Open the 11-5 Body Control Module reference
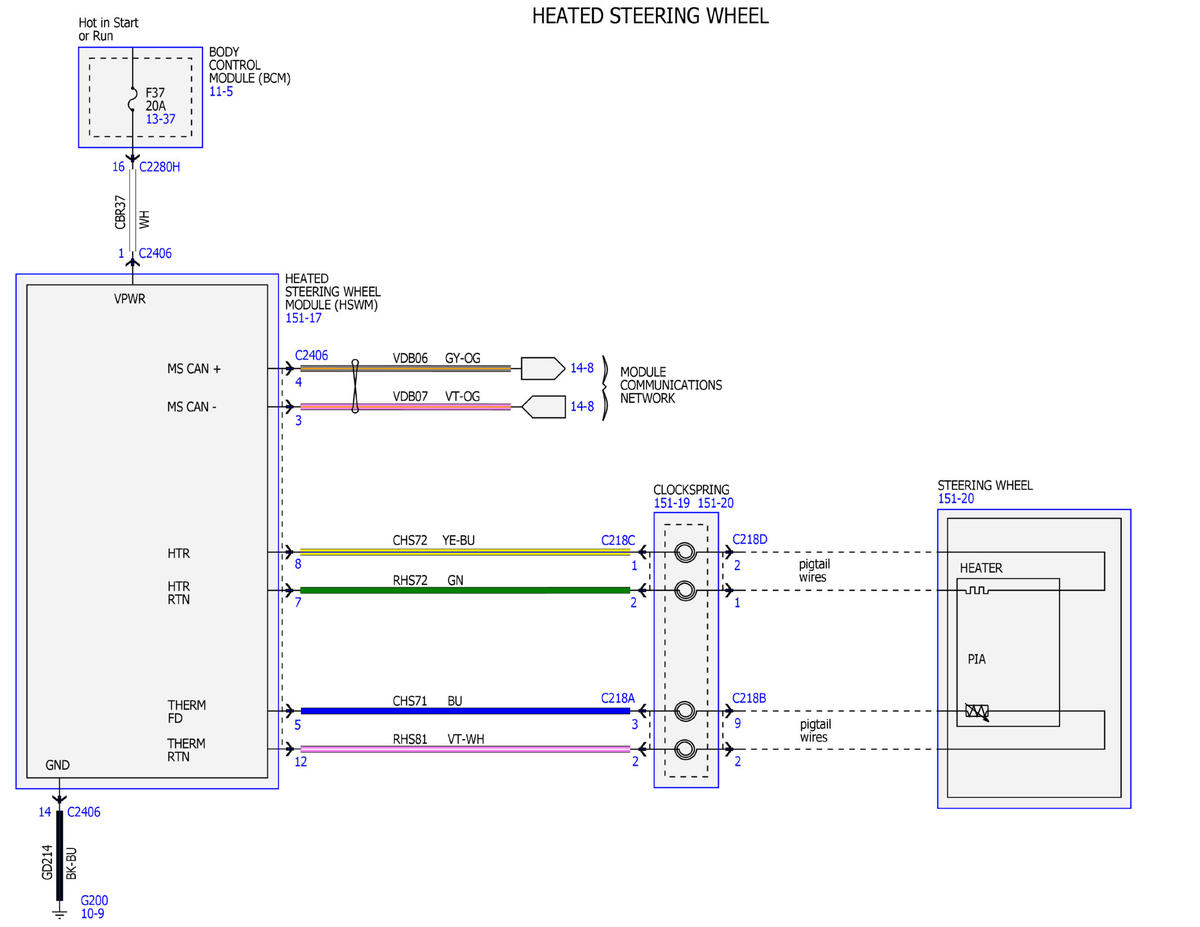The width and height of the screenshot is (1200, 927). click(x=220, y=91)
